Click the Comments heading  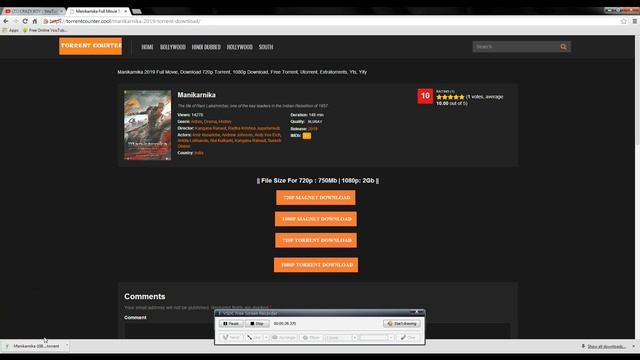[144, 296]
